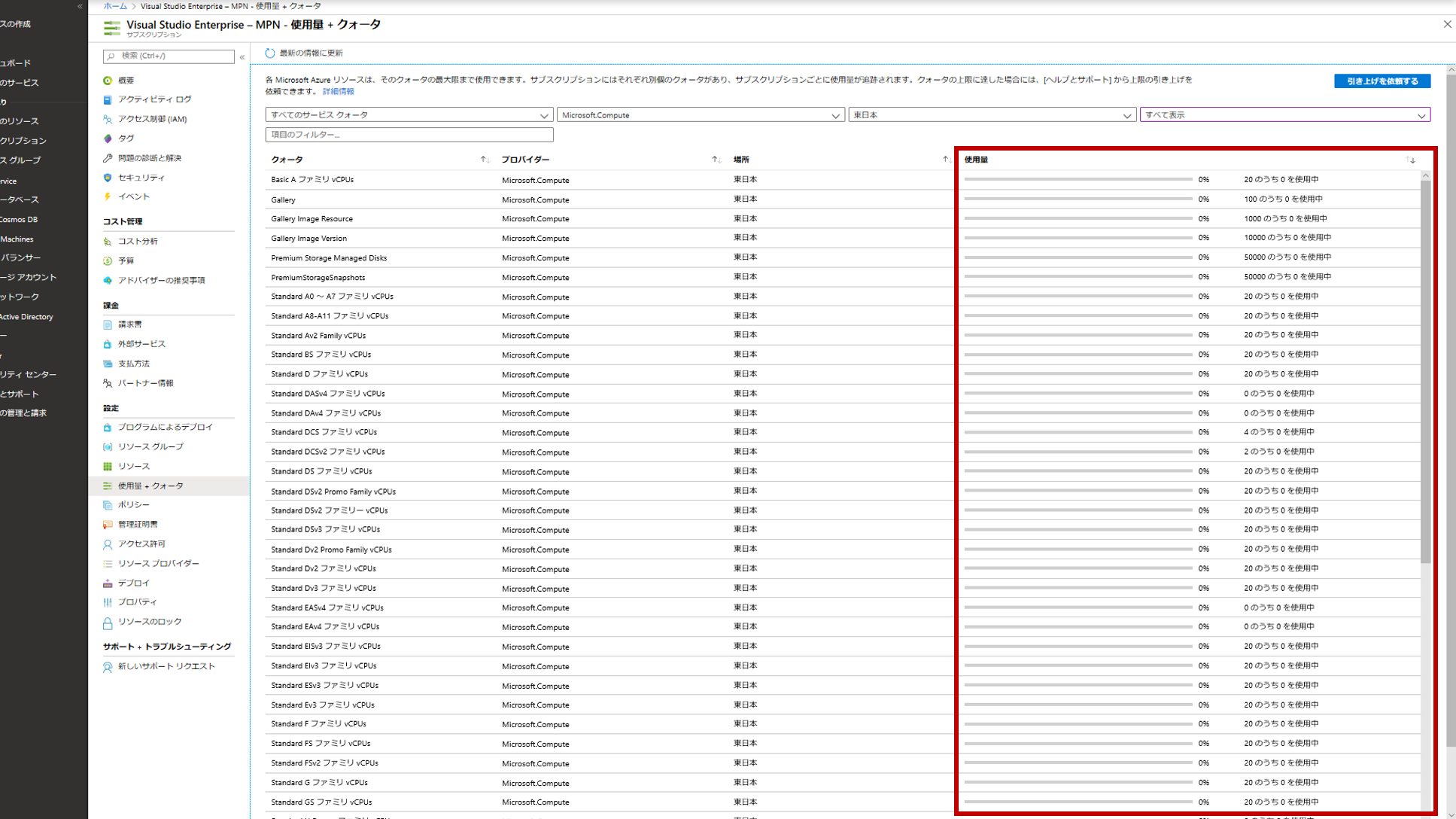This screenshot has width=1456, height=819.
Task: Expand すべてのサービス クォータ dropdown
Action: tap(409, 115)
